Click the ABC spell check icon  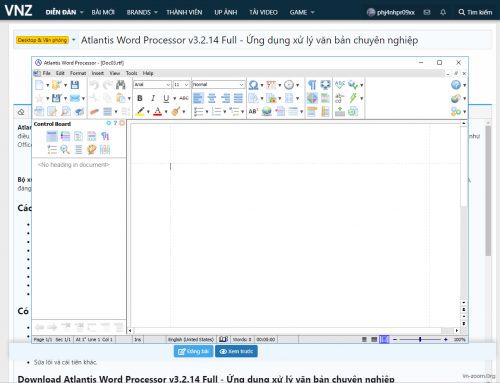[340, 85]
